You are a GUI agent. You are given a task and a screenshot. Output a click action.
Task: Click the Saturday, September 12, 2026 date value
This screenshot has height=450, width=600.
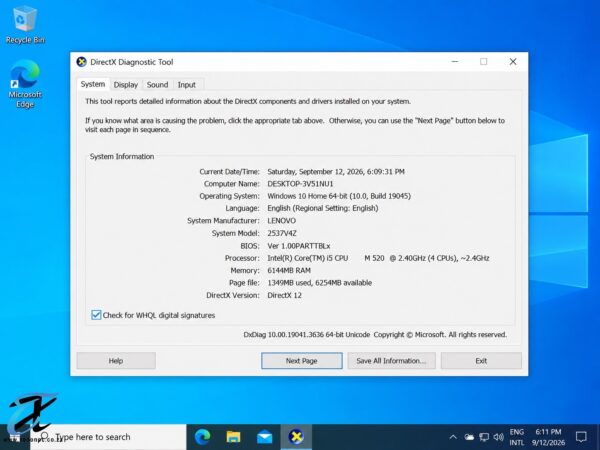pyautogui.click(x=336, y=171)
